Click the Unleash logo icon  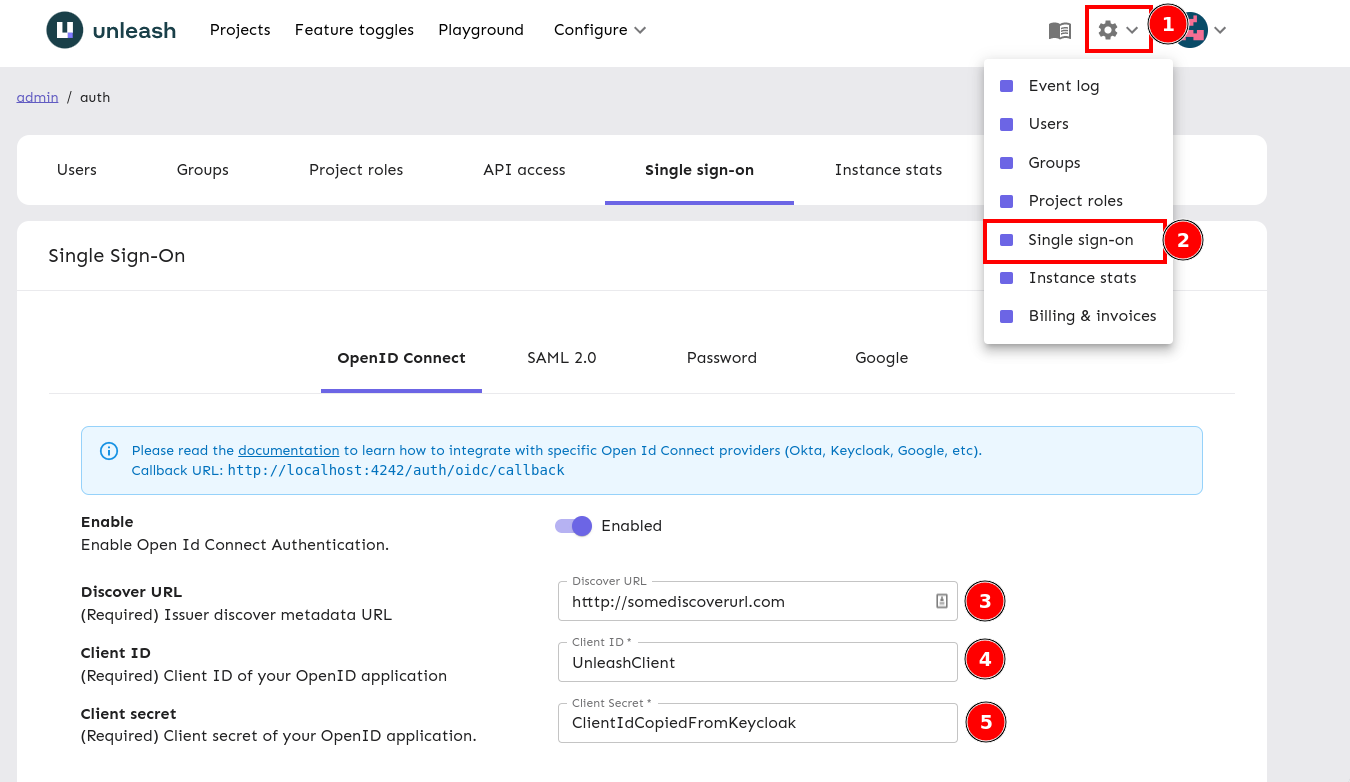click(62, 30)
